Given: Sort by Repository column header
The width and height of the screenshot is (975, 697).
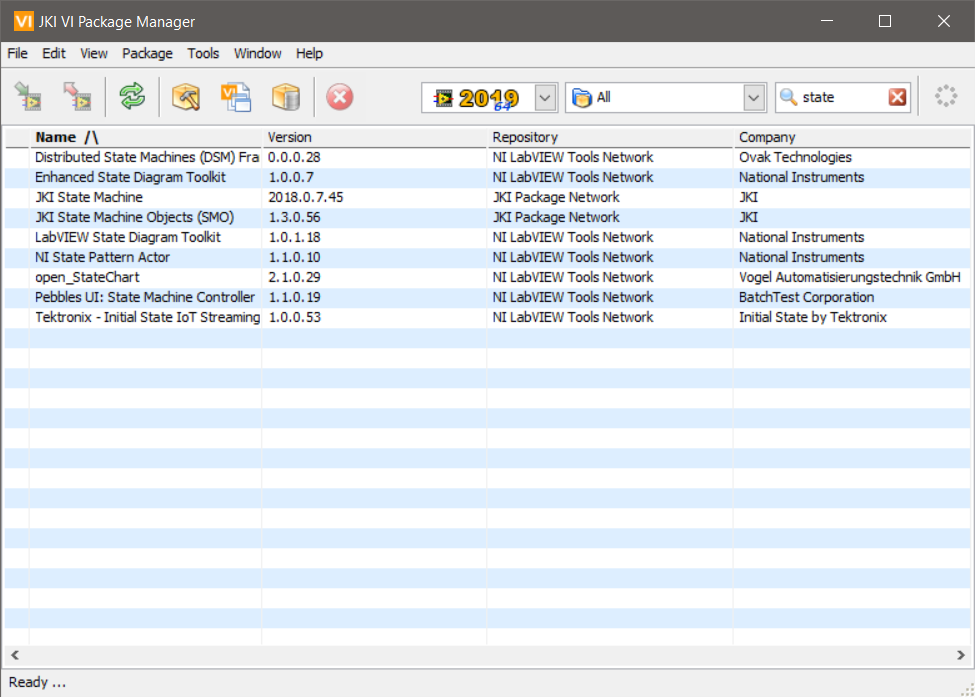Looking at the screenshot, I should point(610,137).
